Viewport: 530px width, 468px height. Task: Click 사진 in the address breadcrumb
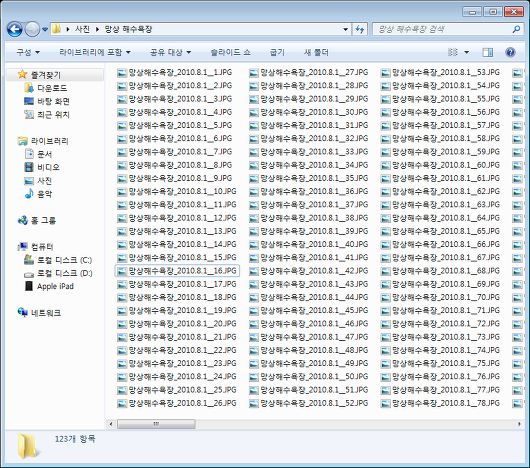[x=82, y=29]
